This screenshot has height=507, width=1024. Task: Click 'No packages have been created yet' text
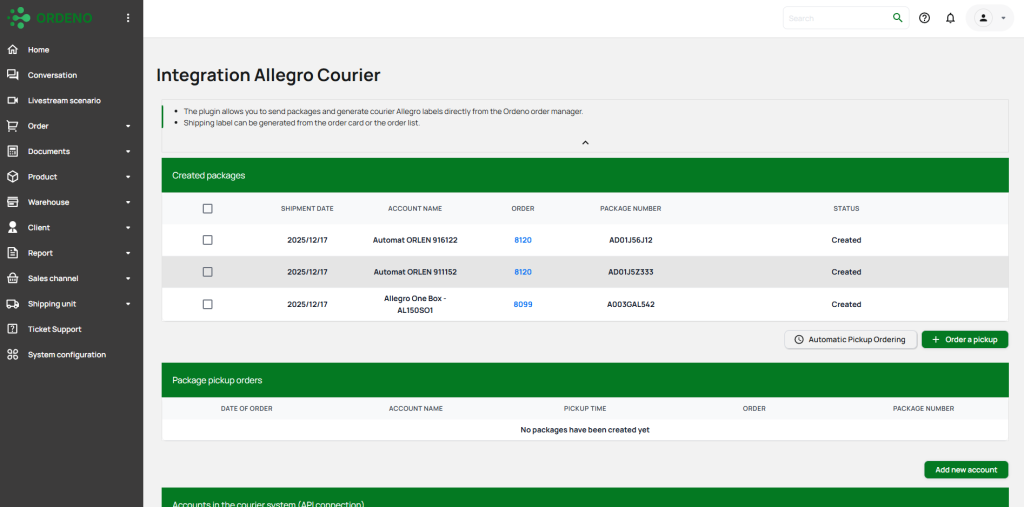pyautogui.click(x=584, y=429)
